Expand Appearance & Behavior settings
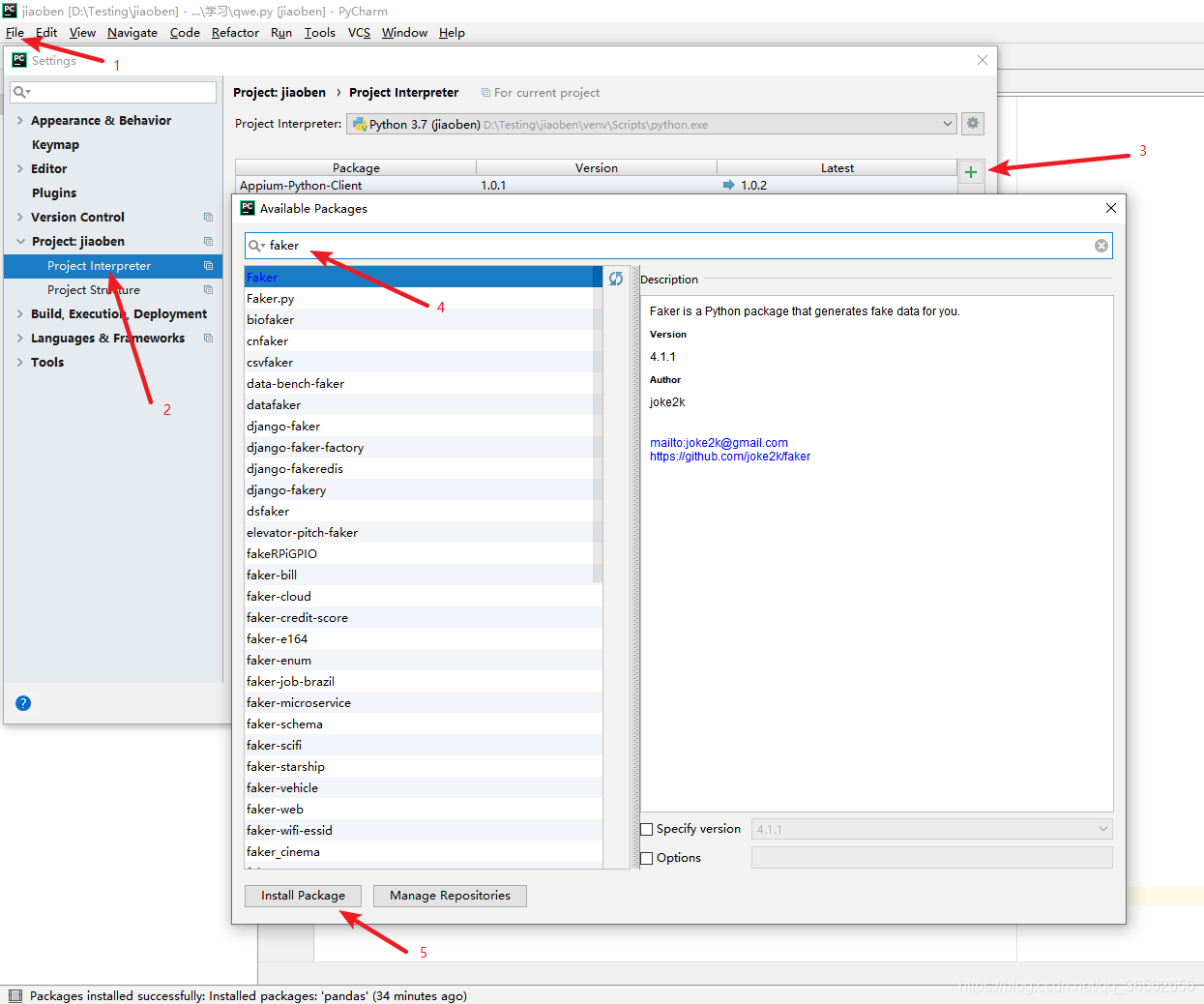 point(19,121)
